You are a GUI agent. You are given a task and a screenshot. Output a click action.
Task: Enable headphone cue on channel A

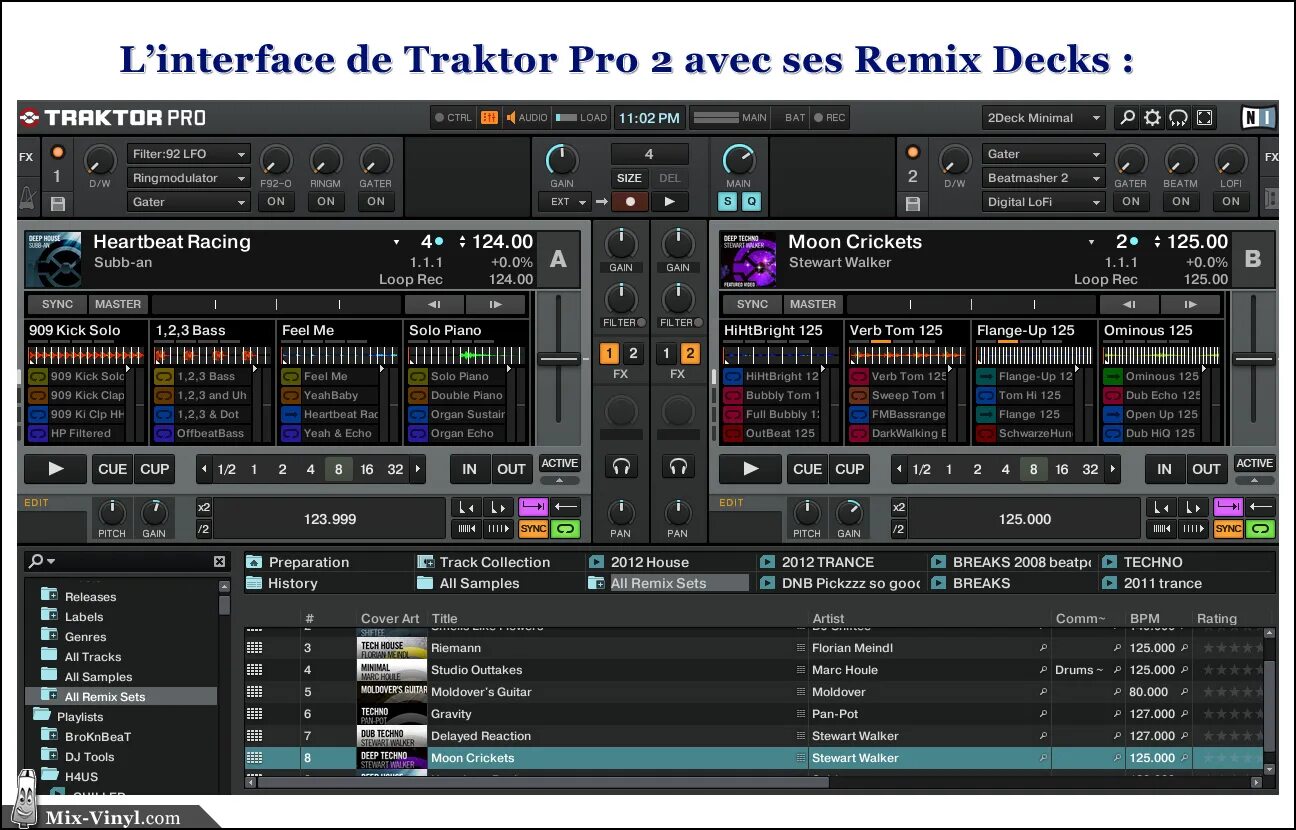[621, 467]
